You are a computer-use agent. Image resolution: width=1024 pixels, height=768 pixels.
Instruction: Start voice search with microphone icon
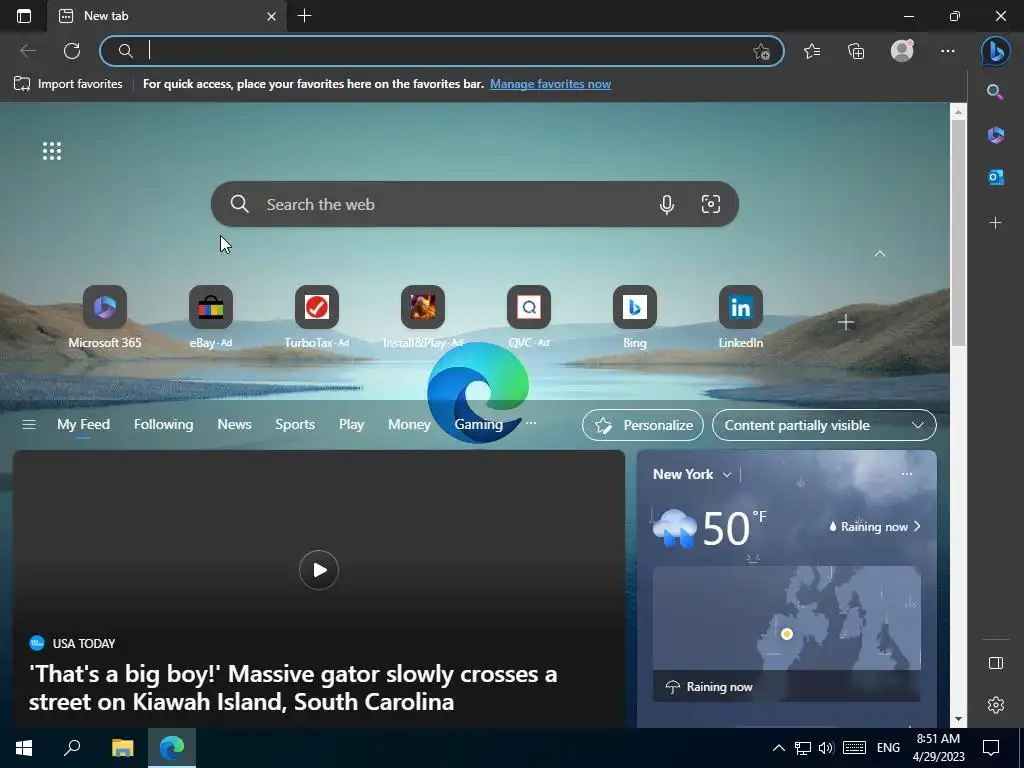[x=666, y=204]
